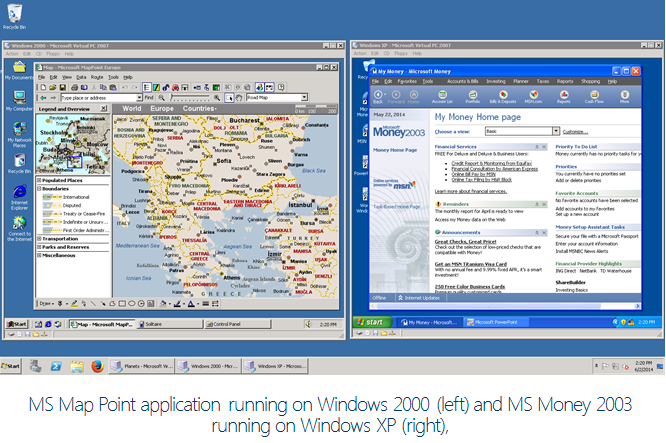The height and width of the screenshot is (443, 666).
Task: Expand Parks and Reserves in the legend
Action: click(x=39, y=247)
